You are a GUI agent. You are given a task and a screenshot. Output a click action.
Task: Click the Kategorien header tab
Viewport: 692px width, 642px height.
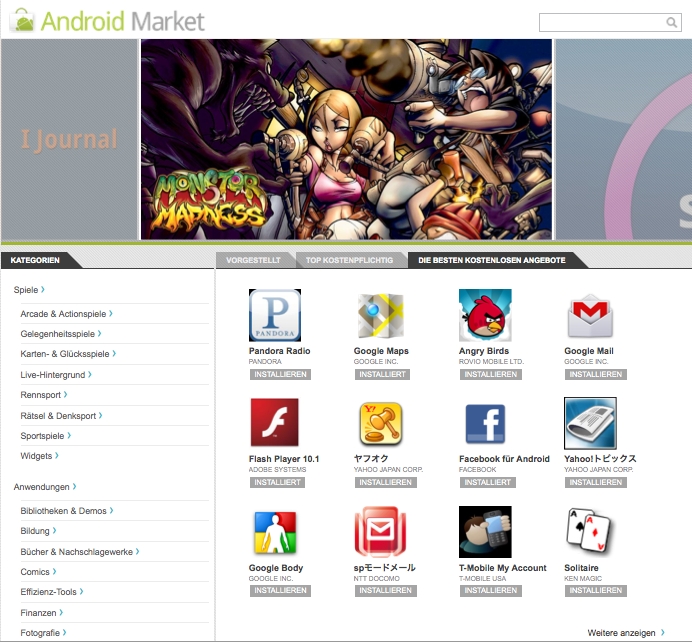(x=35, y=260)
